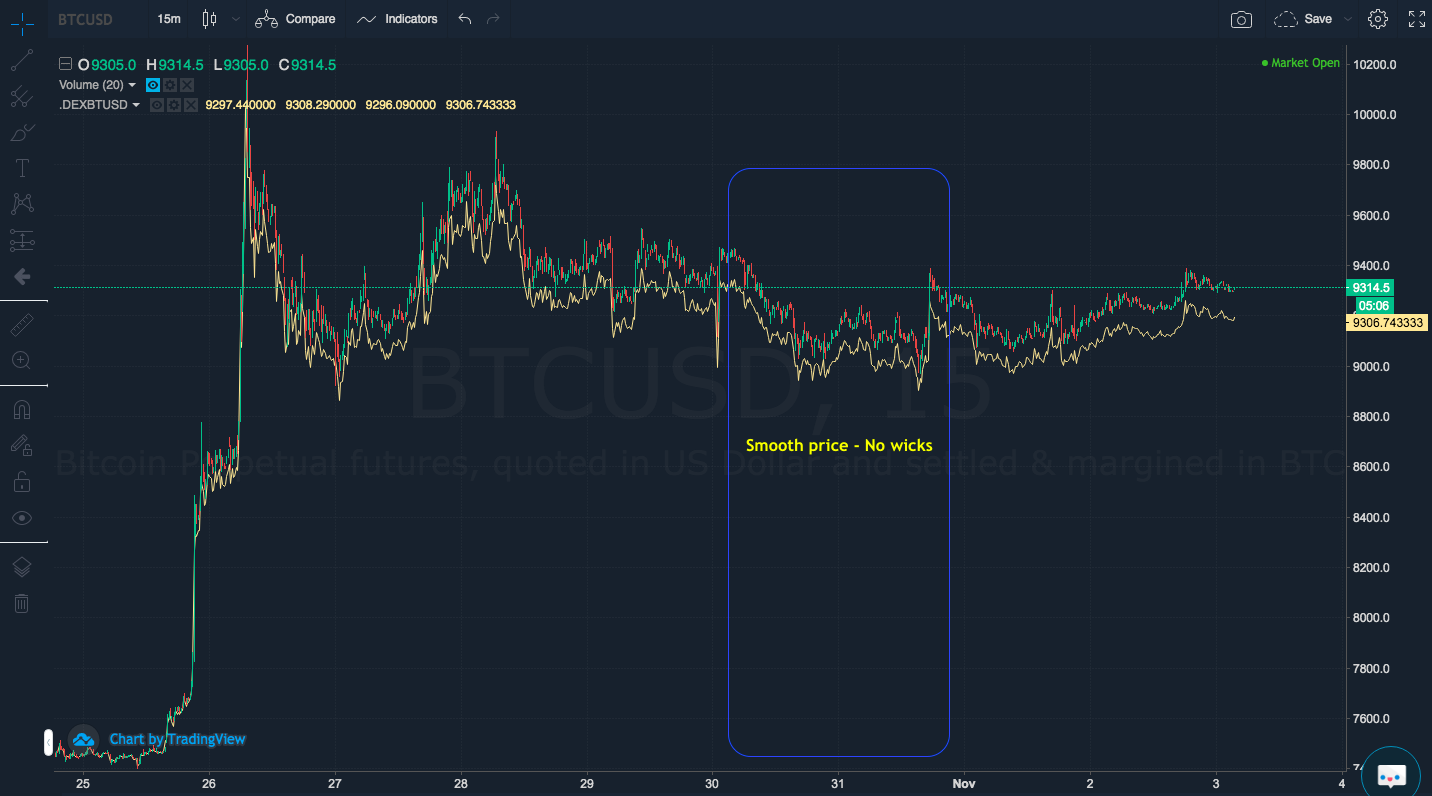Open chart settings gear in top bar

click(x=1378, y=19)
